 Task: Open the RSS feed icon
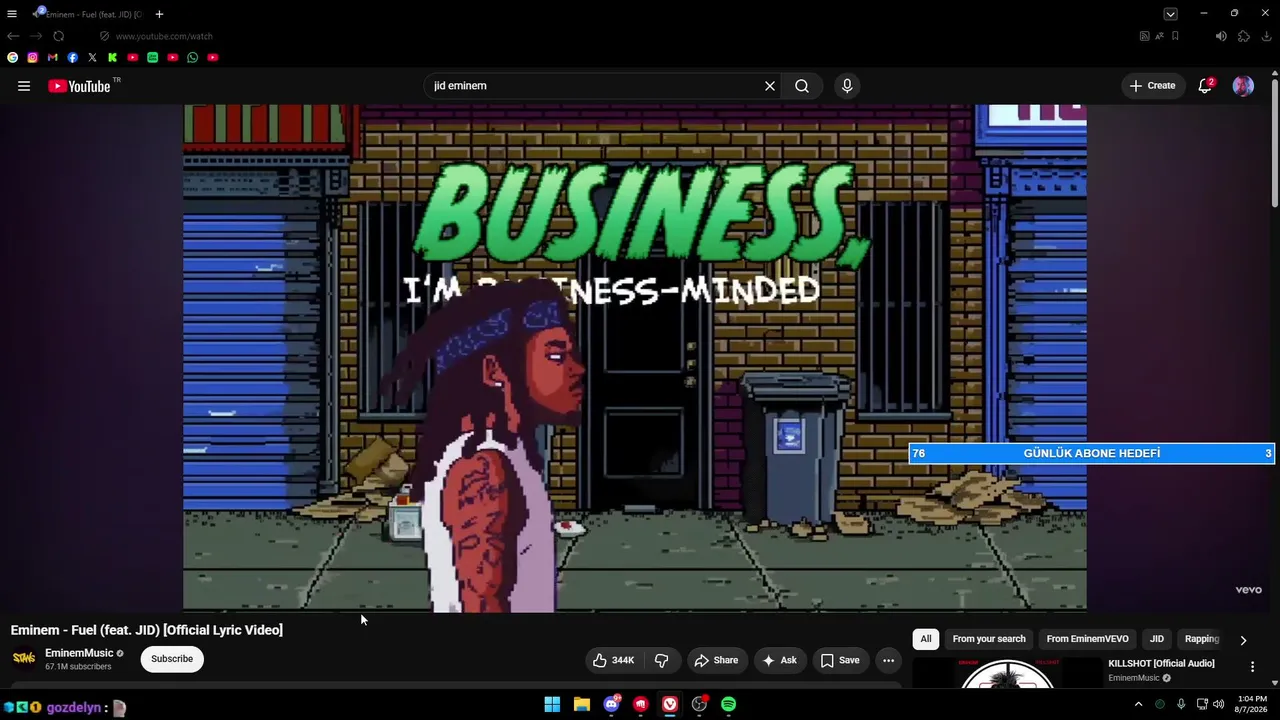[1145, 36]
